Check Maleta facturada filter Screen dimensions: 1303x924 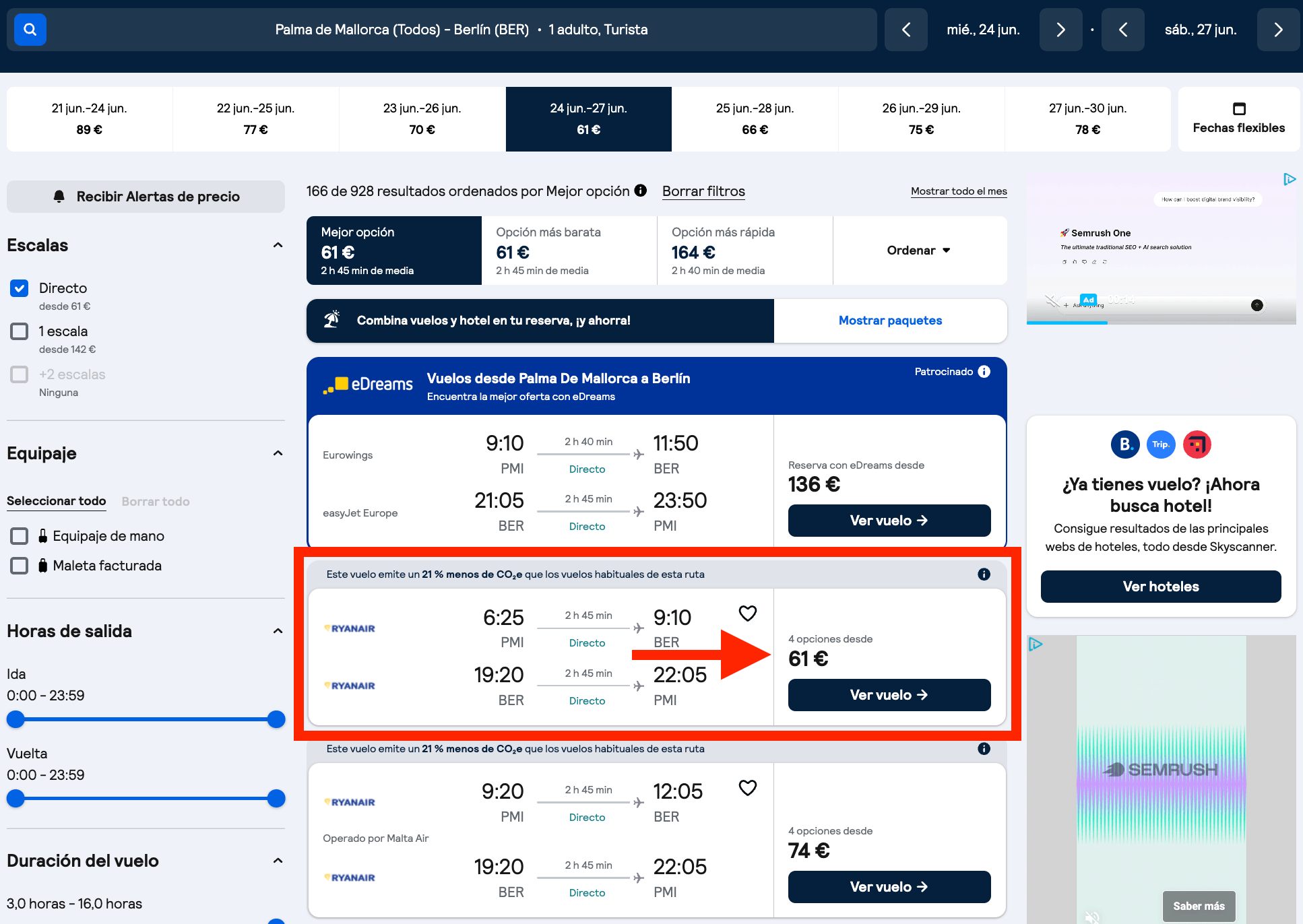click(x=20, y=566)
